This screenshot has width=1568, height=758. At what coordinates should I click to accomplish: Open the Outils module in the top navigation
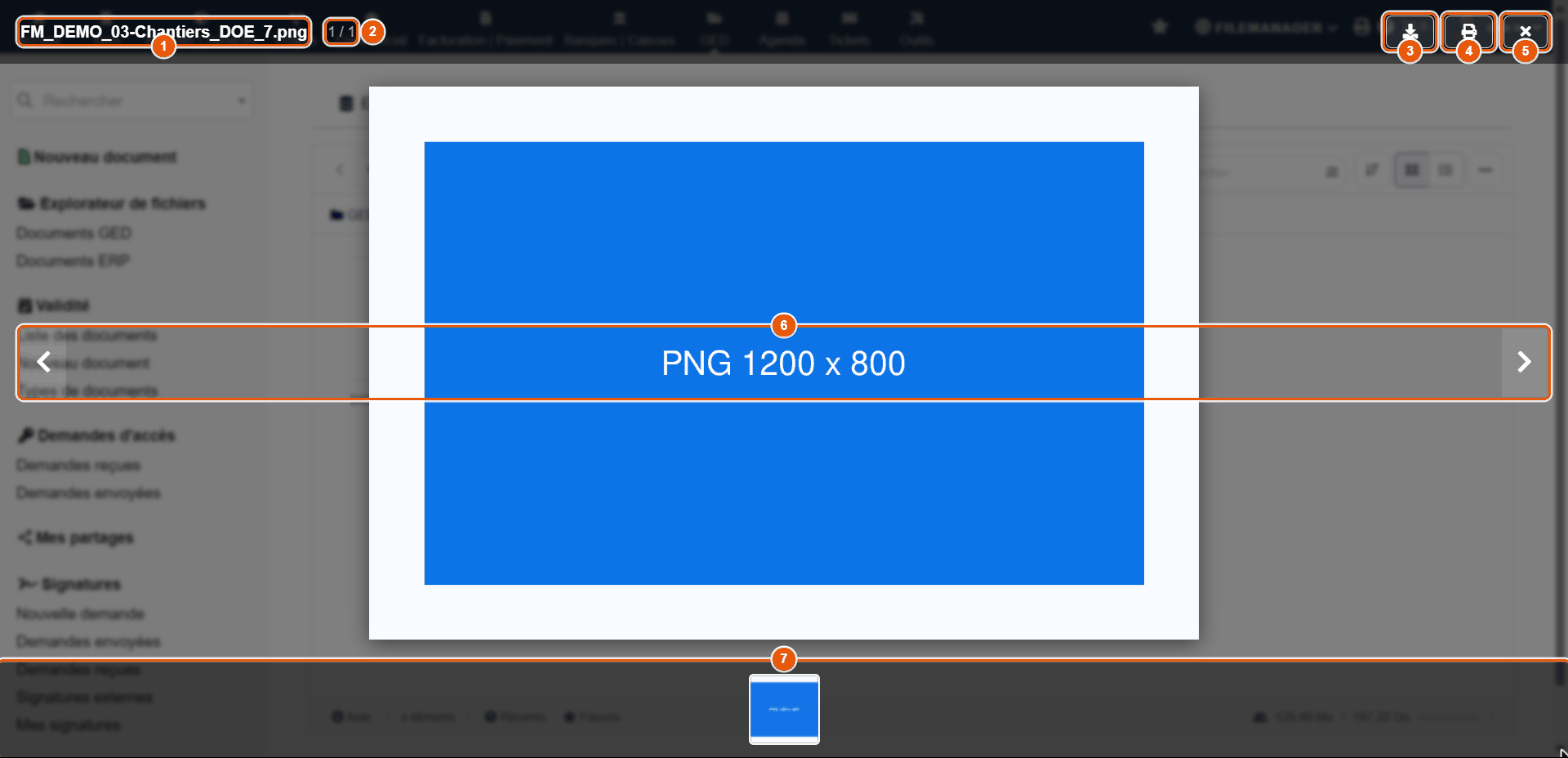[917, 30]
